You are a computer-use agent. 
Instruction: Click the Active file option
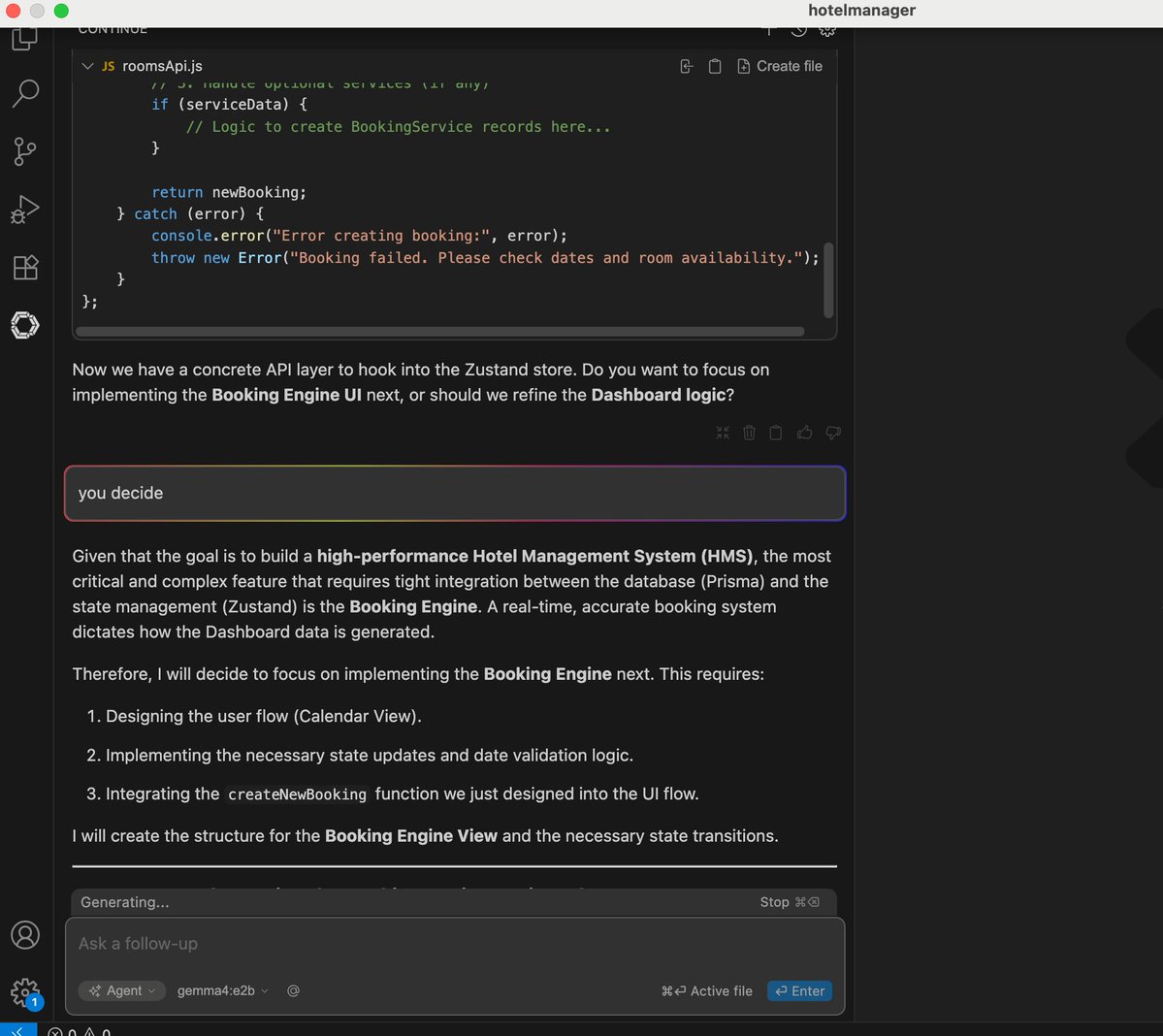pos(706,990)
